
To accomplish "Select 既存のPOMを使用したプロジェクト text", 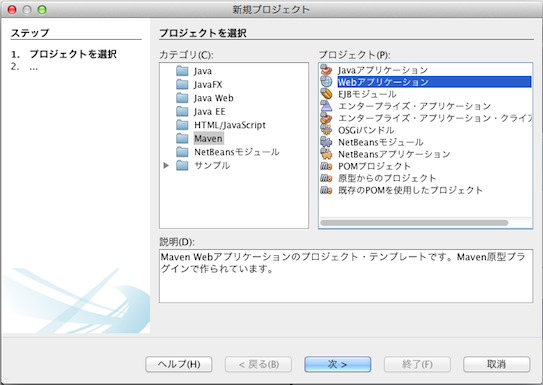I will click(x=410, y=190).
